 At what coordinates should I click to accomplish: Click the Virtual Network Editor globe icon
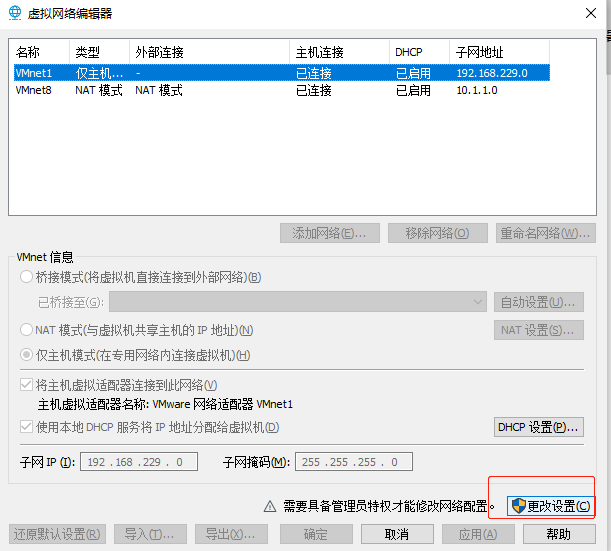click(x=15, y=13)
